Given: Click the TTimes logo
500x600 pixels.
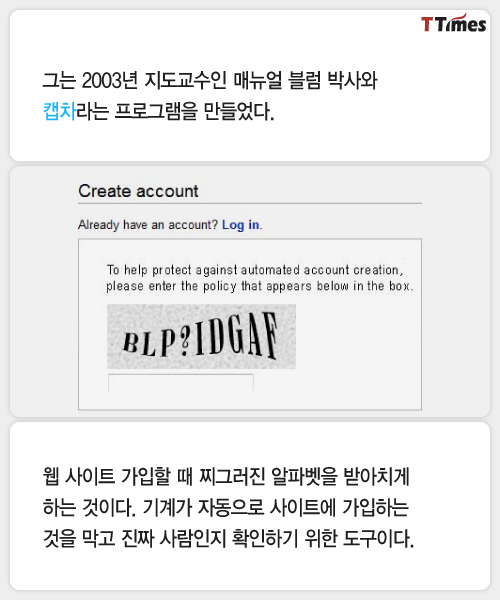Looking at the screenshot, I should (x=453, y=24).
